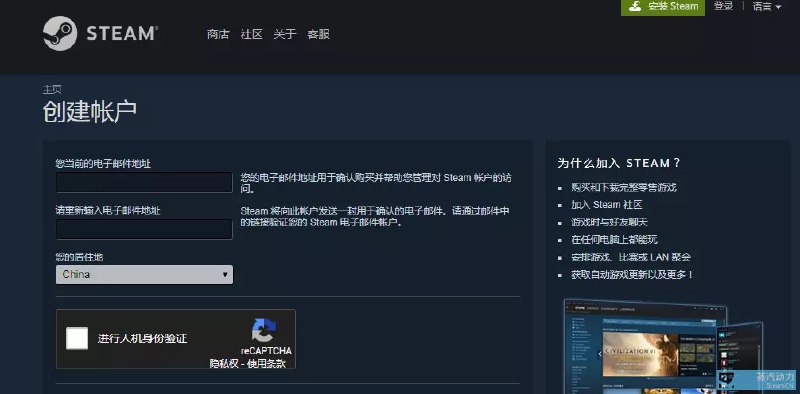This screenshot has width=800, height=394.
Task: Click the 游戏时与好友聊天 bullet
Action: coord(610,223)
